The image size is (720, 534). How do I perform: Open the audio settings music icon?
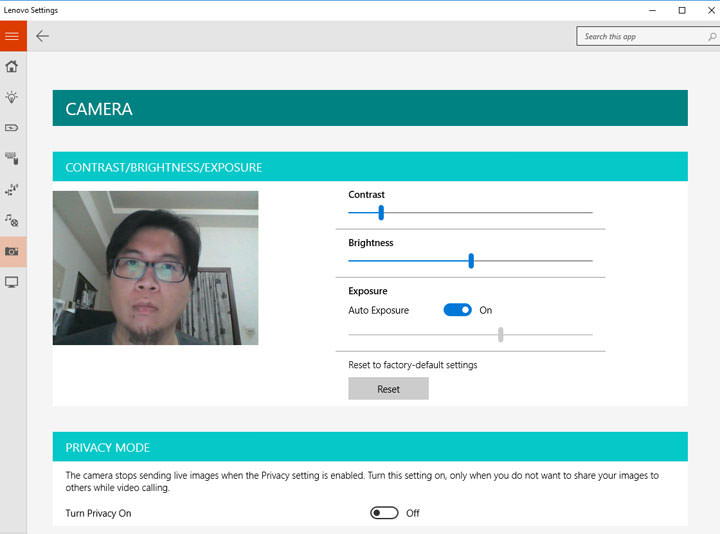(12, 220)
